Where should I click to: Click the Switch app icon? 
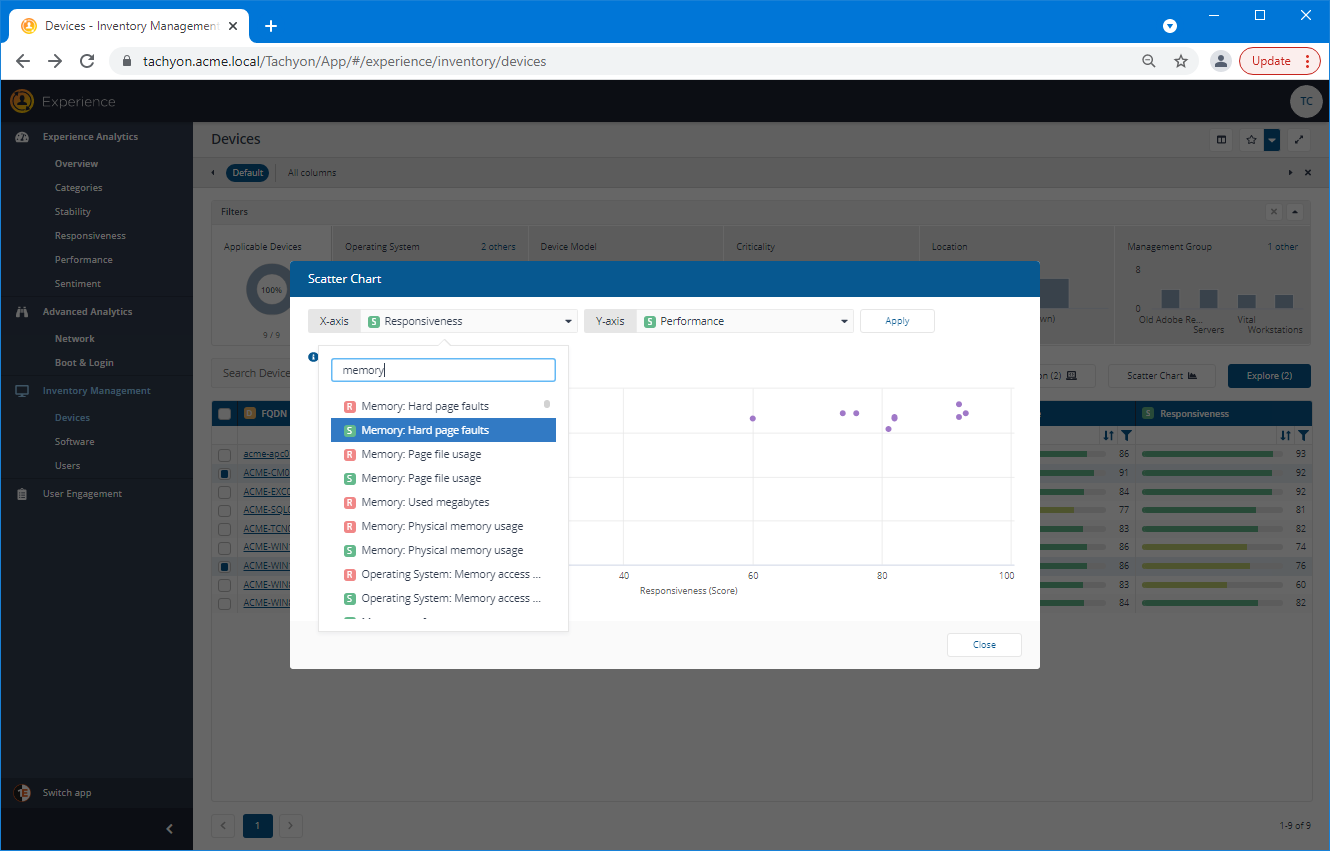[x=22, y=793]
